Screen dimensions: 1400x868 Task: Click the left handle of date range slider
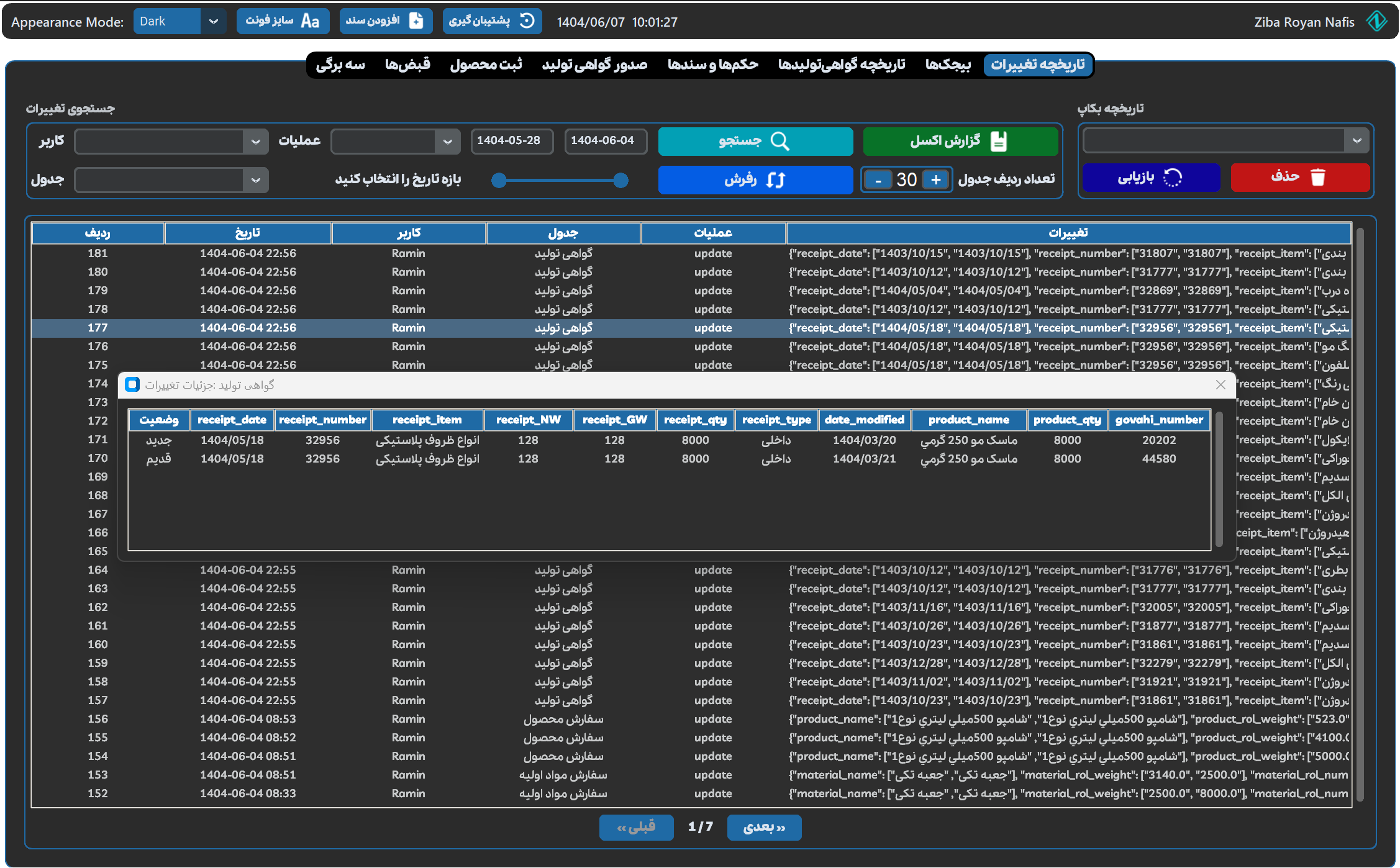[x=498, y=181]
